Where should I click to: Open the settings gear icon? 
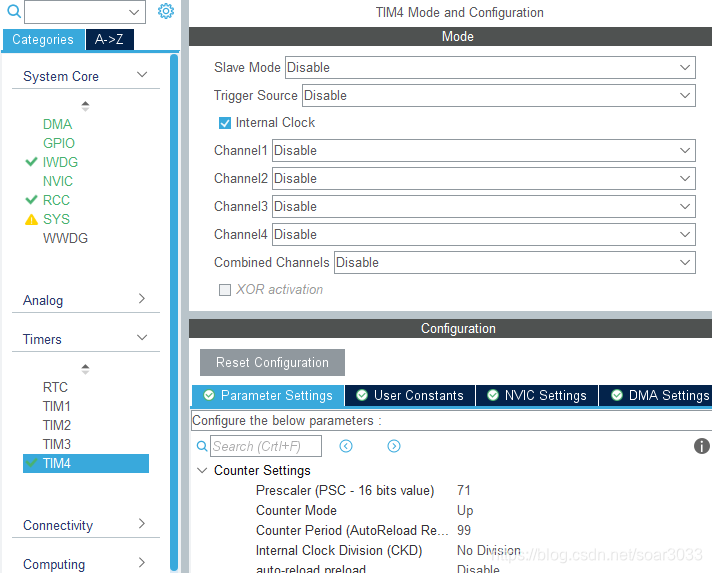(x=166, y=11)
